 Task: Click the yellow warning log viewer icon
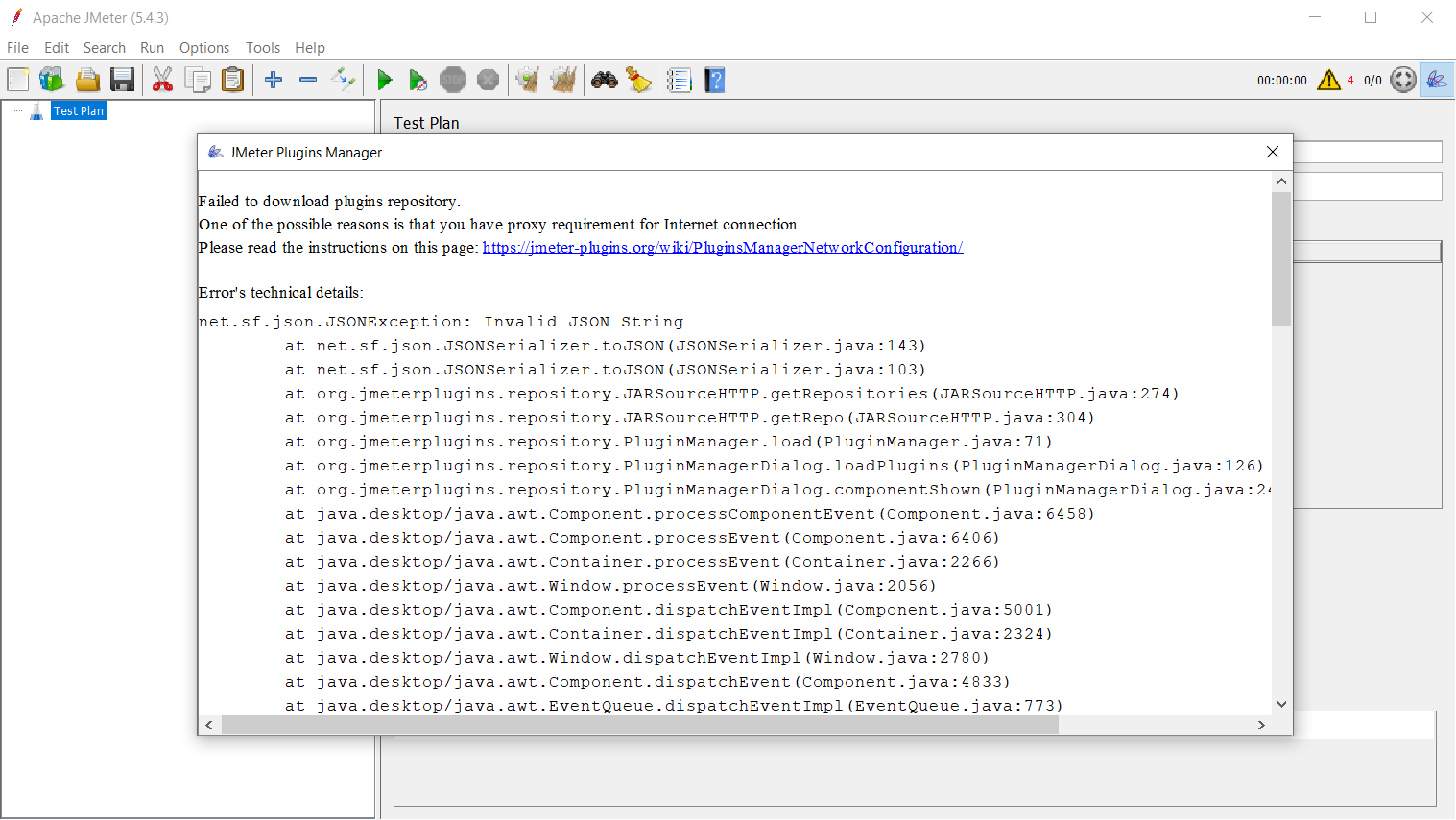click(x=1328, y=81)
